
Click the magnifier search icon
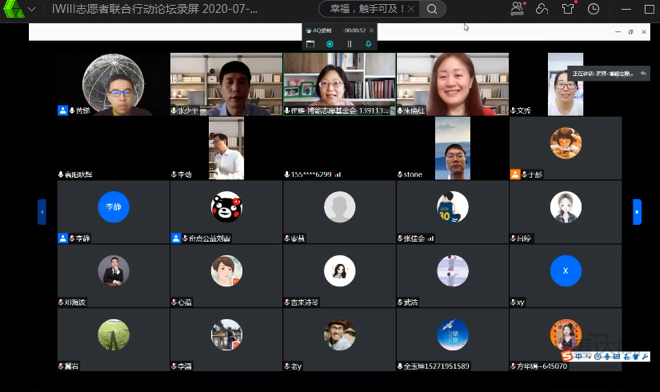[x=432, y=9]
